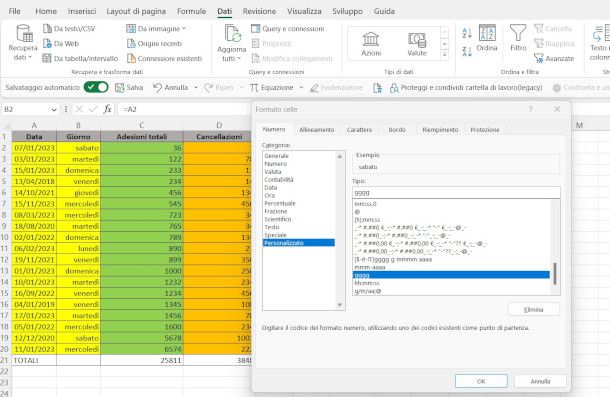This screenshot has width=610, height=397.
Task: Click the Adesioni totali header cell
Action: (142, 137)
